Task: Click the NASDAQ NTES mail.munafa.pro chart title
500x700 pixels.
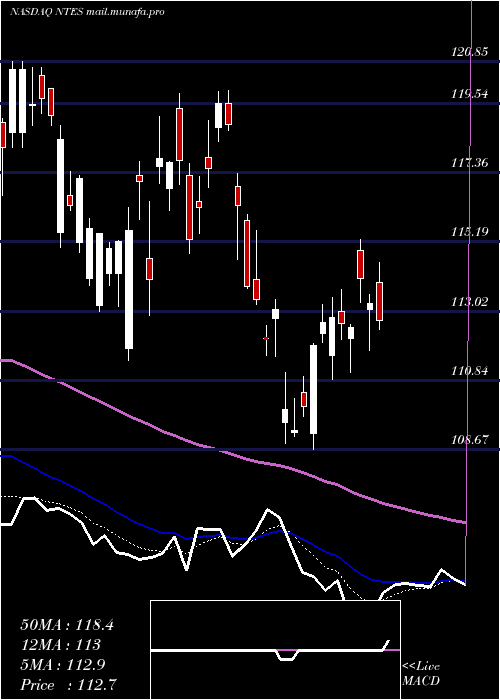Action: point(87,12)
